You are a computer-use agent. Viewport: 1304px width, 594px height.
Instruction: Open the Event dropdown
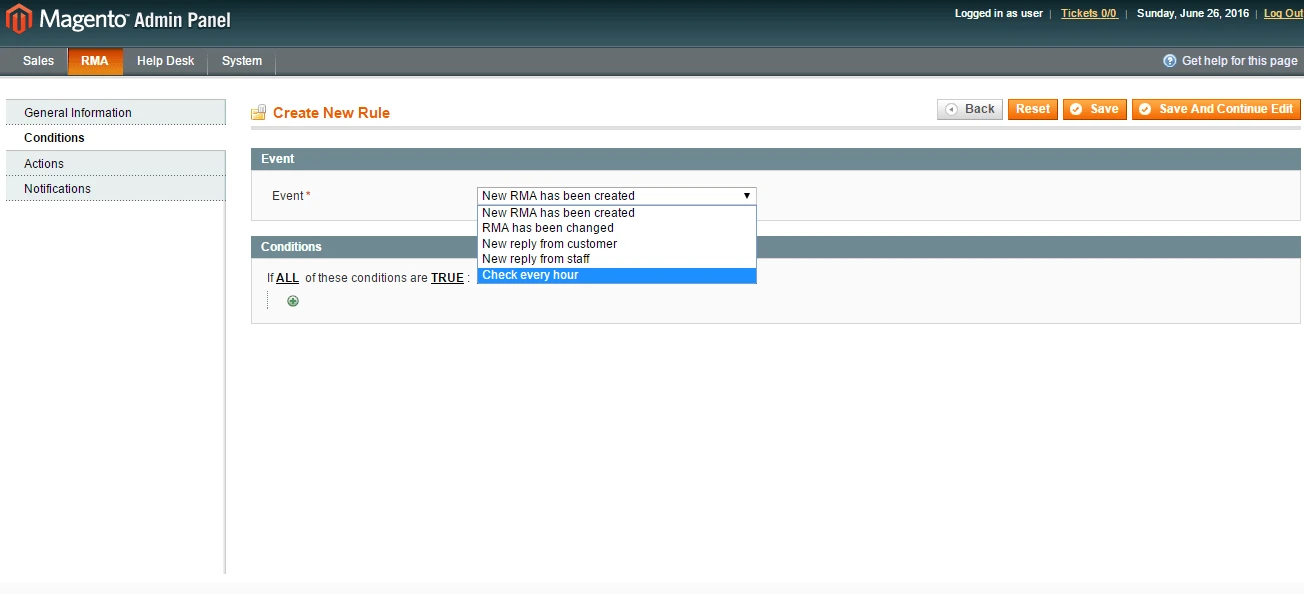click(x=745, y=195)
